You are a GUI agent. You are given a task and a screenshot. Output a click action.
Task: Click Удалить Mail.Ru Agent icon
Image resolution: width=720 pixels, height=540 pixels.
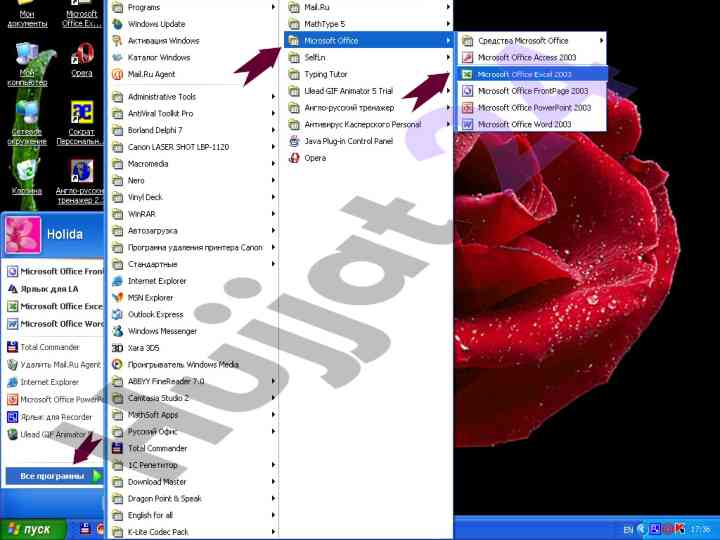tap(12, 365)
